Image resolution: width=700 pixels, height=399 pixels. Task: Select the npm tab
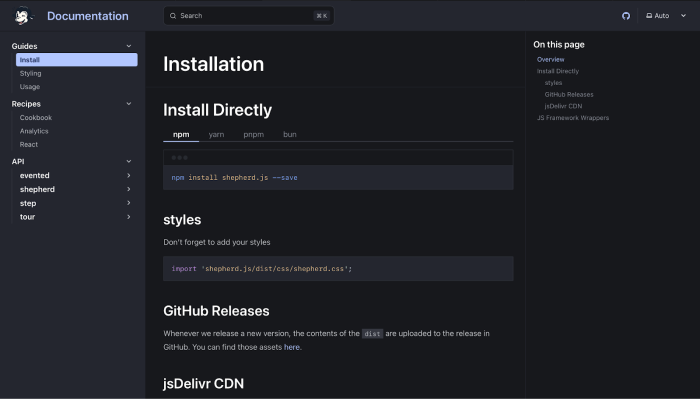pyautogui.click(x=181, y=134)
